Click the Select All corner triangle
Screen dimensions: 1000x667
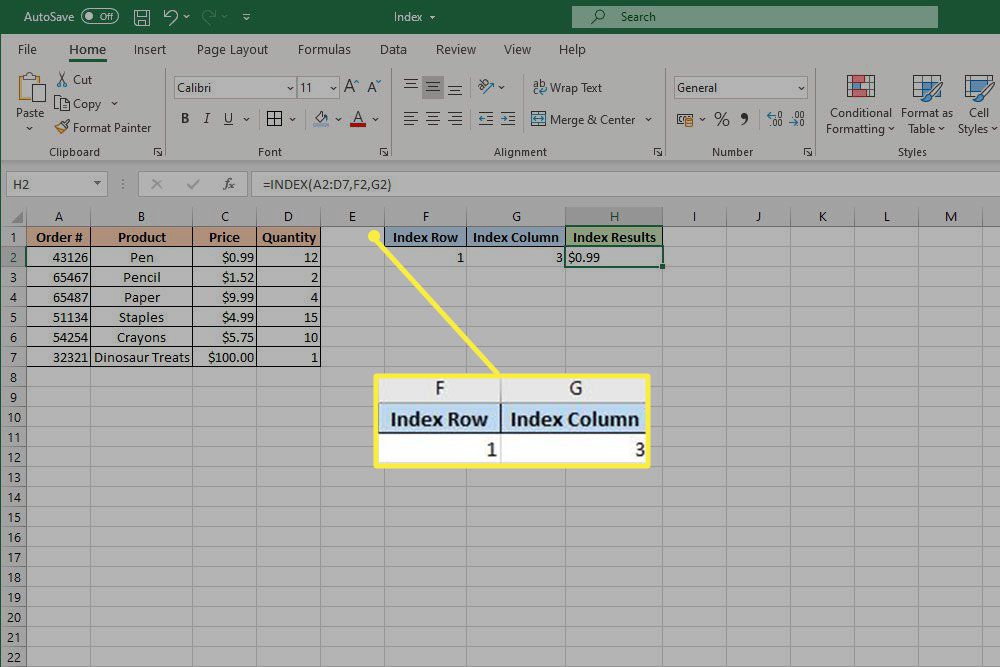17,217
